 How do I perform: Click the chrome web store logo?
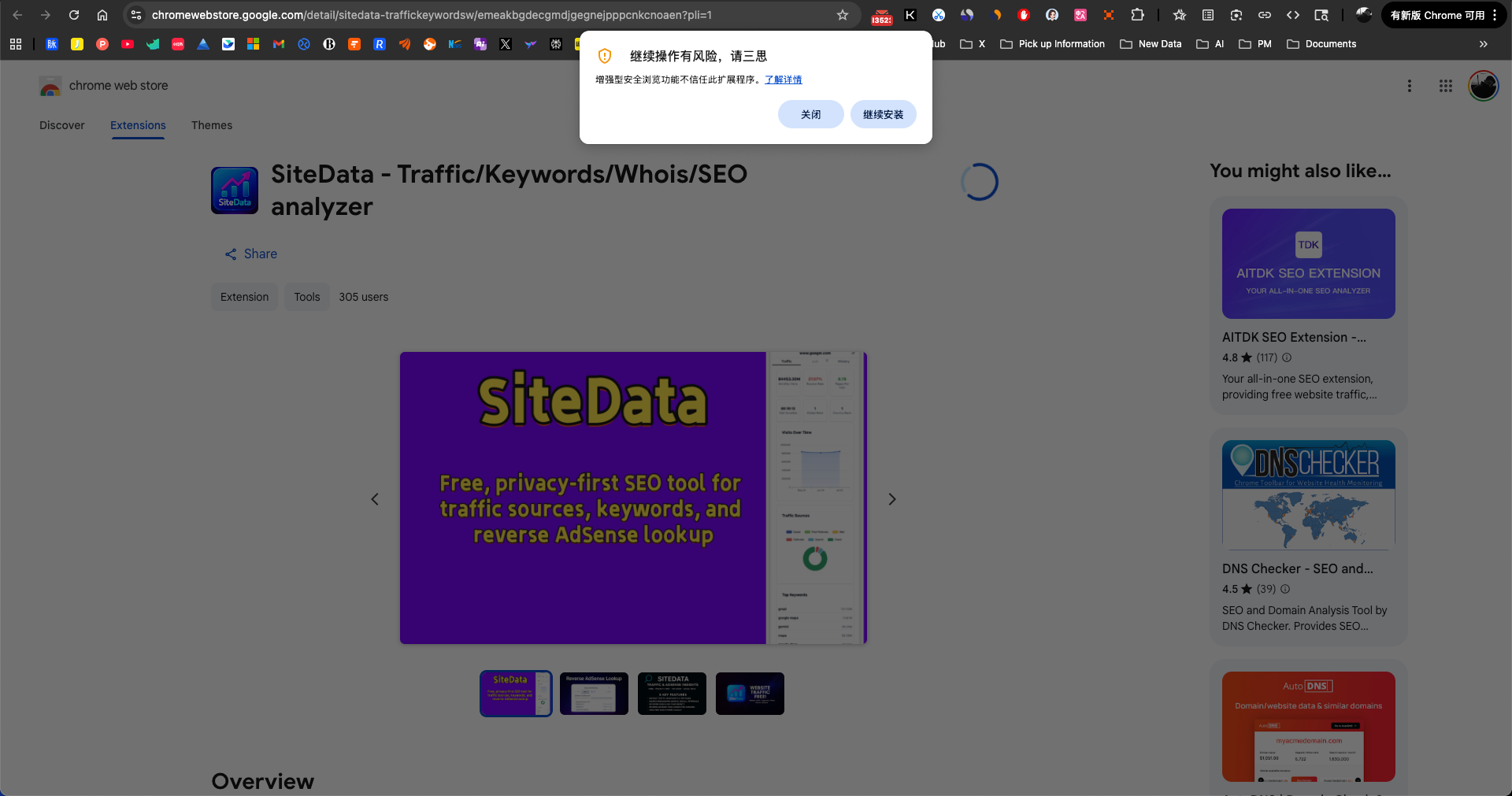click(104, 86)
